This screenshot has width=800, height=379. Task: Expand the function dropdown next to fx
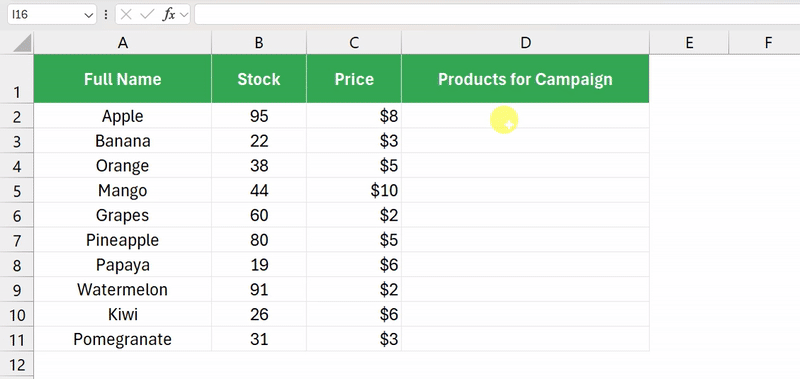click(x=184, y=15)
